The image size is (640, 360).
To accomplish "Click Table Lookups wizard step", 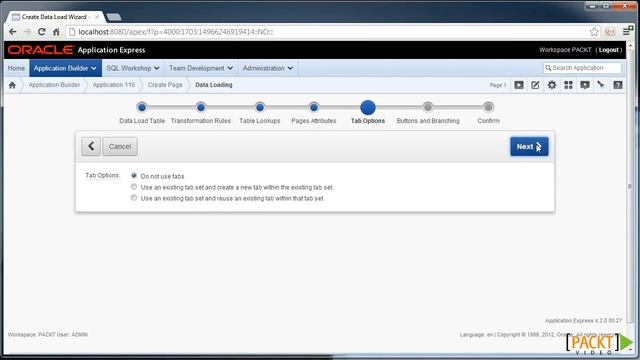I will pyautogui.click(x=260, y=107).
